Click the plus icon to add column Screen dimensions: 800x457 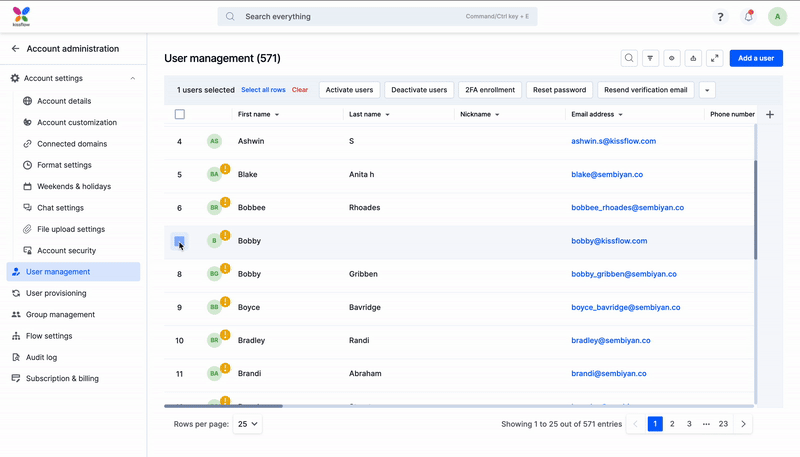(769, 115)
